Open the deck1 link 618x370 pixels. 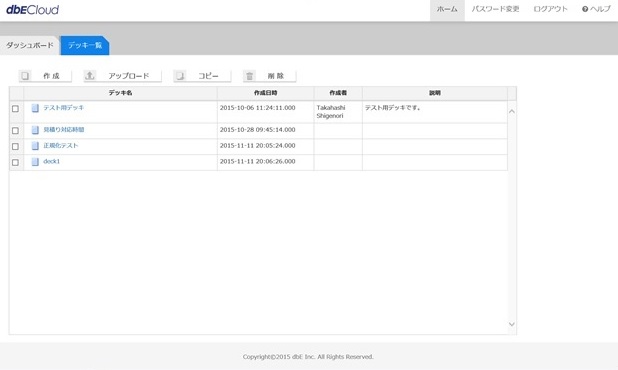pos(52,161)
